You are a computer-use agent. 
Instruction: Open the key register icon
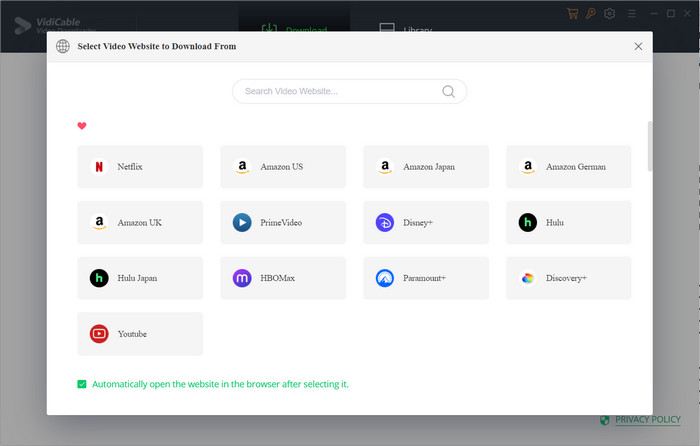click(x=591, y=13)
